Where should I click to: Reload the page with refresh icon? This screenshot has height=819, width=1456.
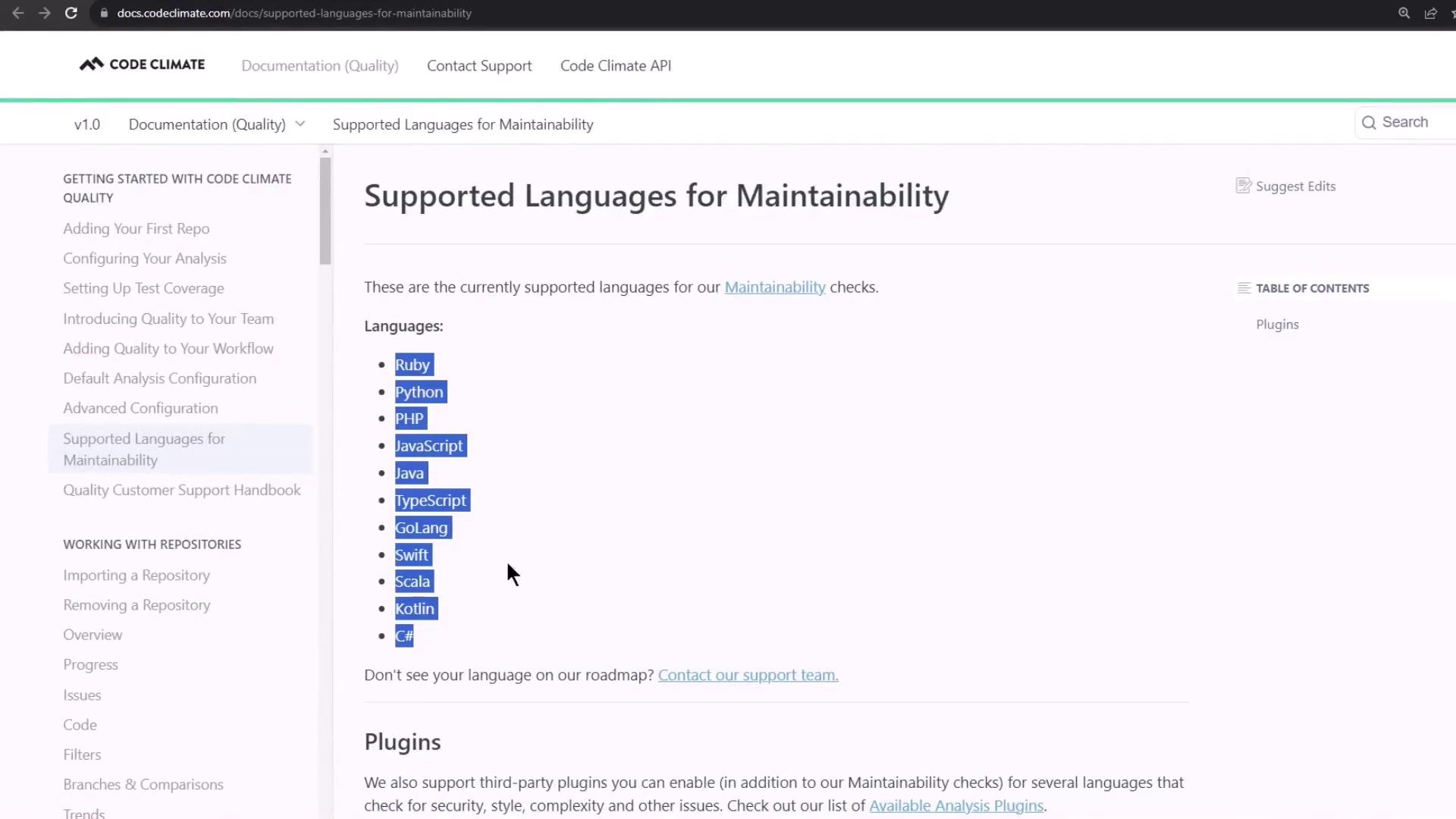[x=71, y=13]
